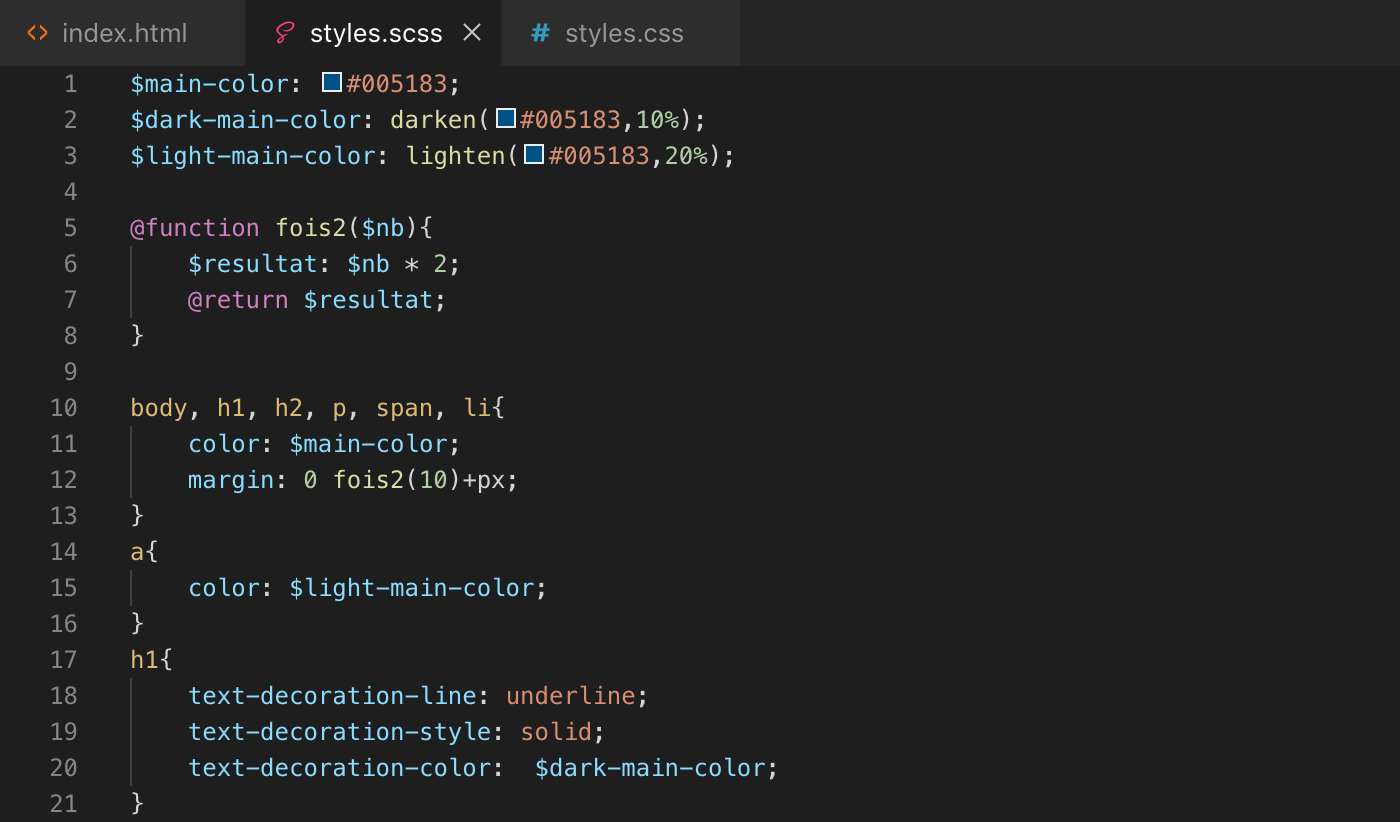Click line number 5 in the gutter

click(70, 228)
